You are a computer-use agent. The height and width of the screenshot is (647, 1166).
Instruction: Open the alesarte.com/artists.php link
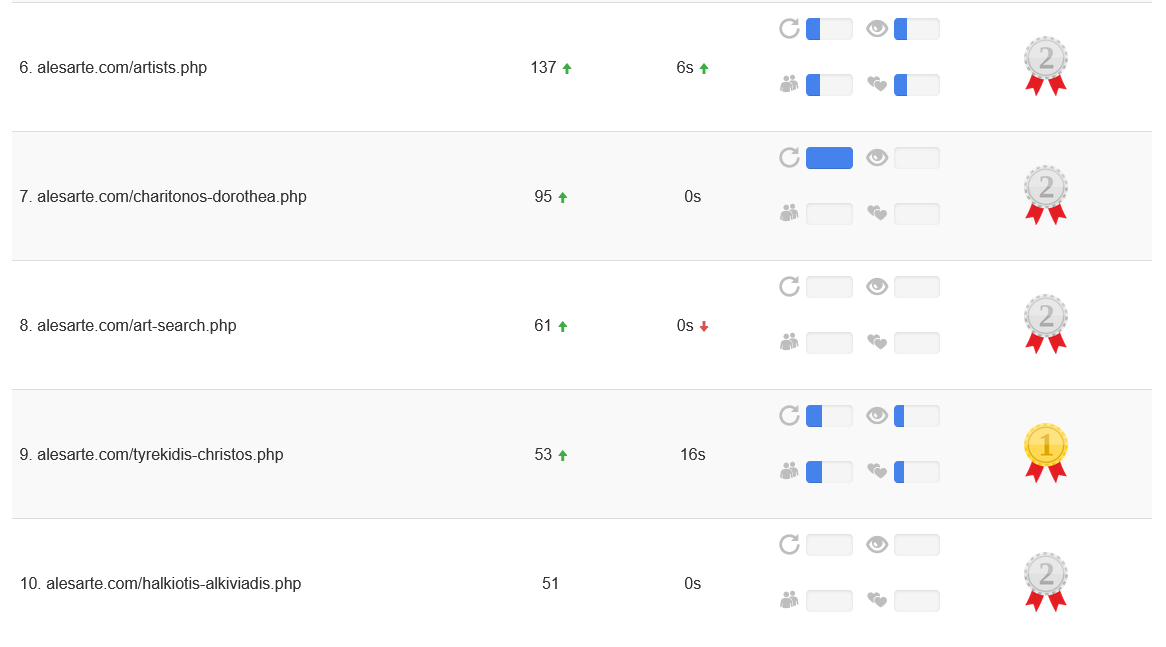(122, 68)
